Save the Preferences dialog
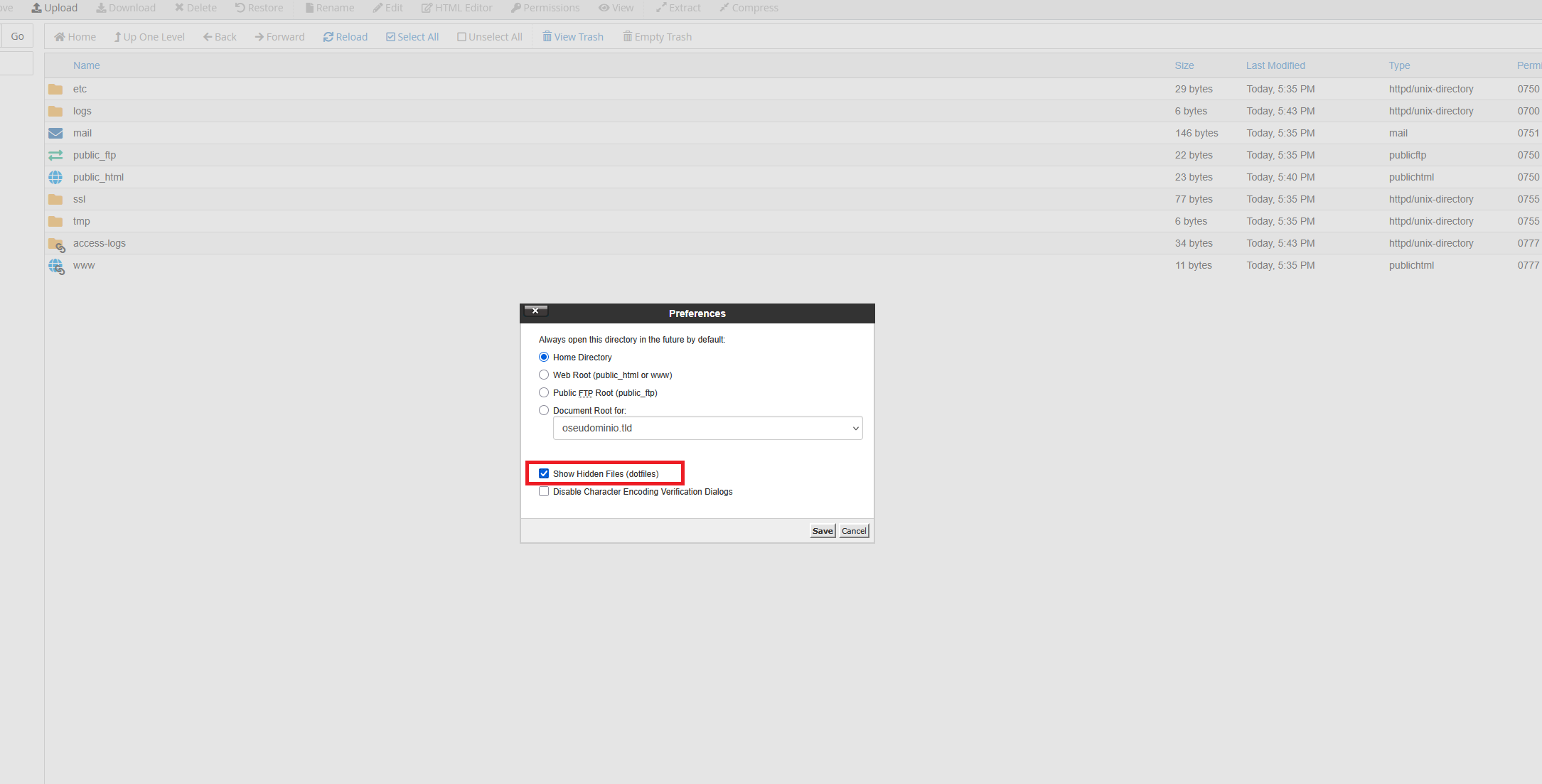This screenshot has width=1542, height=784. coord(823,531)
